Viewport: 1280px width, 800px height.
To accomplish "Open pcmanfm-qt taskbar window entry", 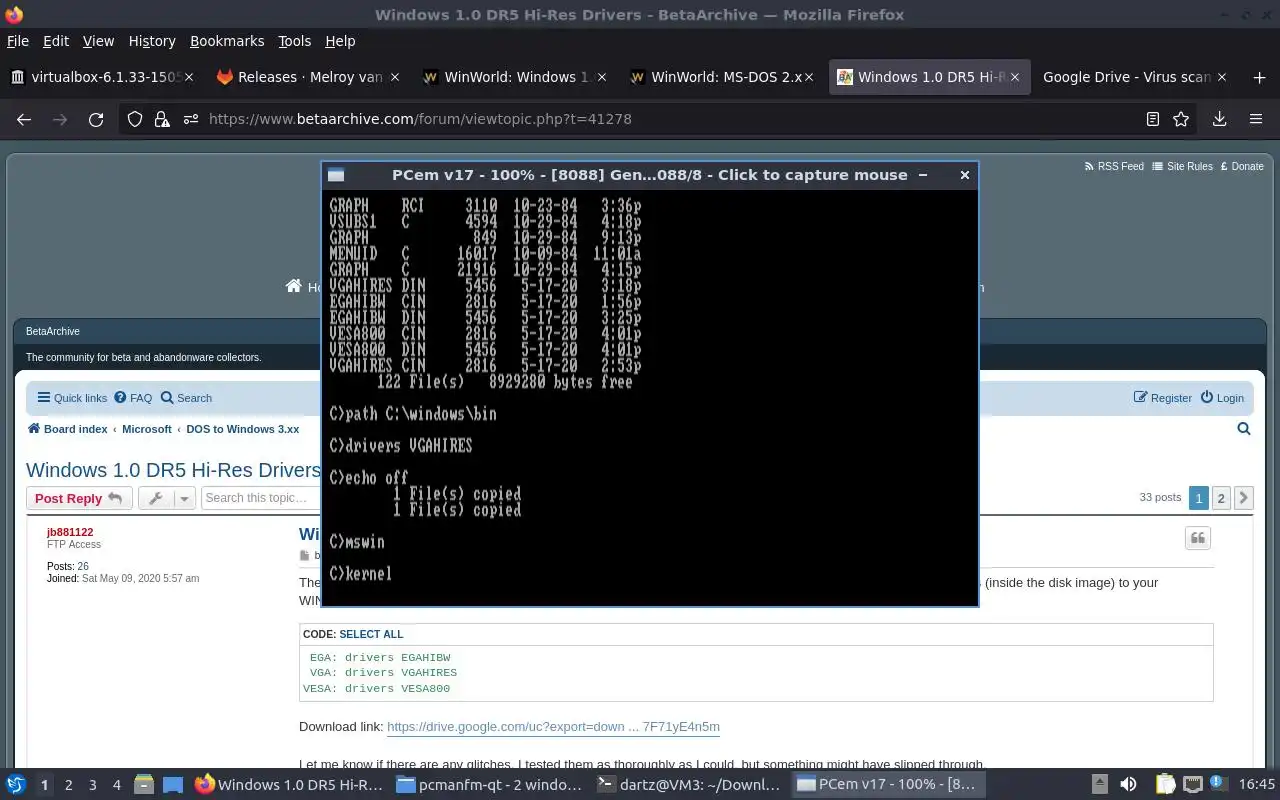I will 489,785.
